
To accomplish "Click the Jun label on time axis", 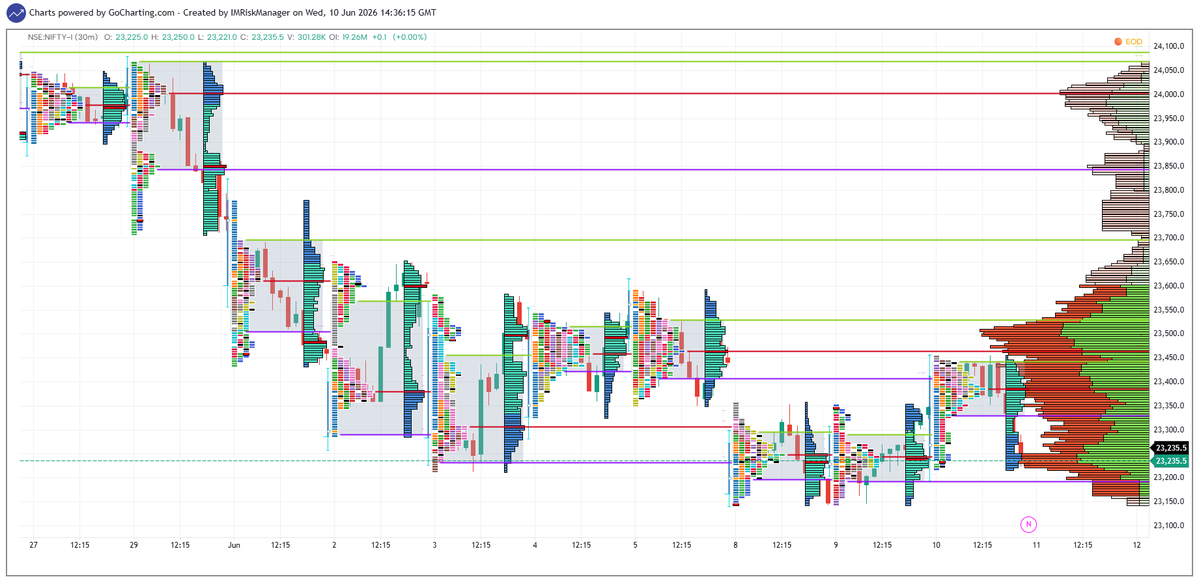I will pos(234,545).
